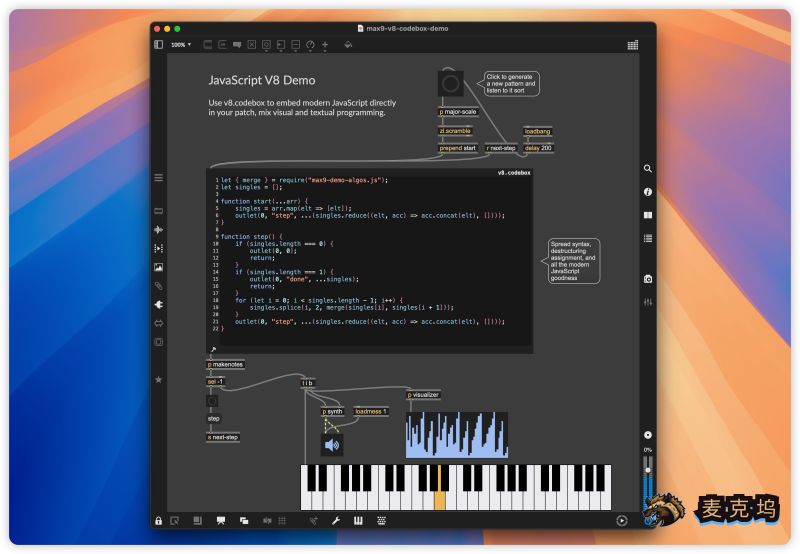Open the Max objects browser in left sidebar
800x554 pixels.
click(159, 211)
